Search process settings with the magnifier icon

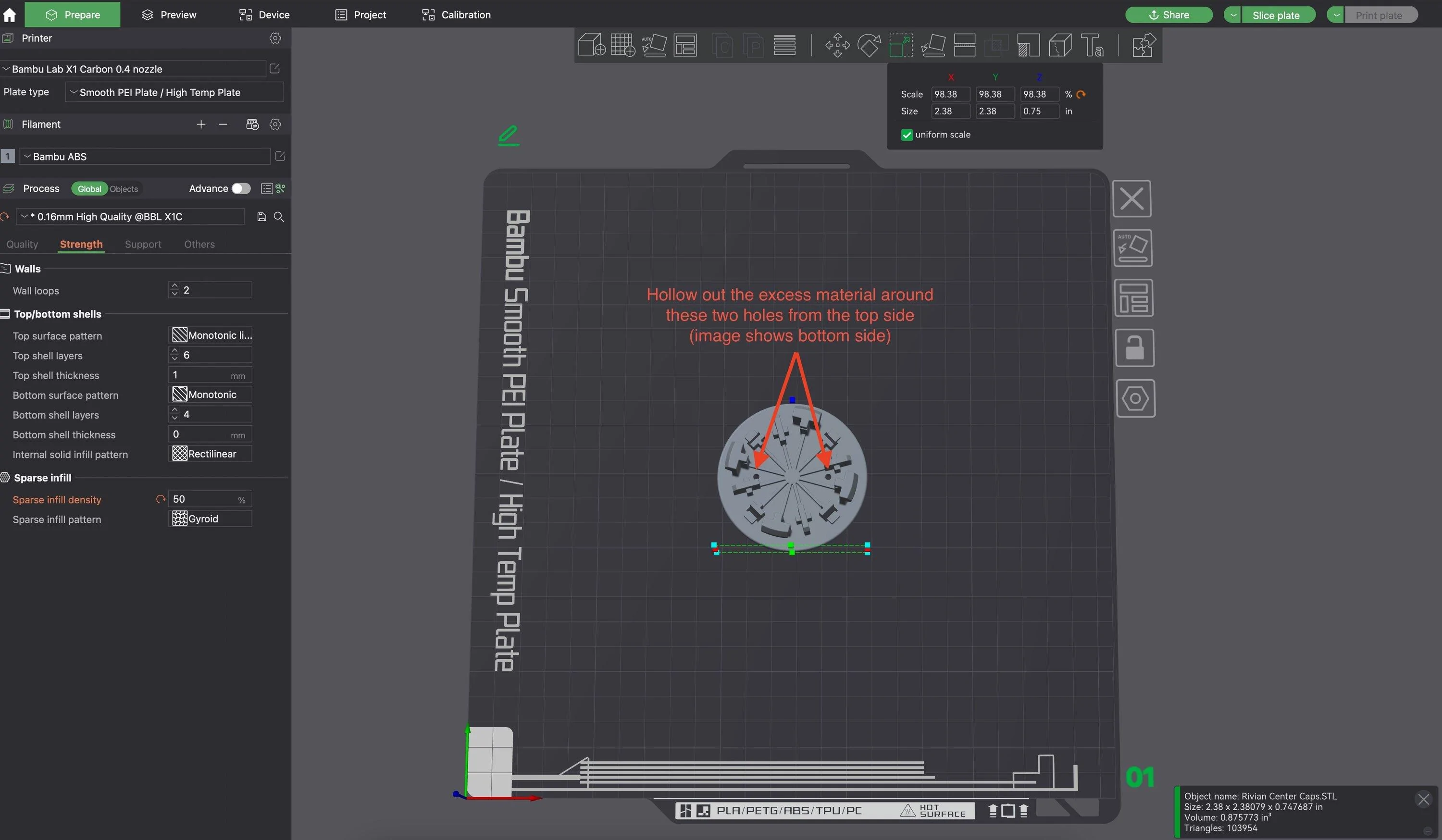(x=279, y=216)
